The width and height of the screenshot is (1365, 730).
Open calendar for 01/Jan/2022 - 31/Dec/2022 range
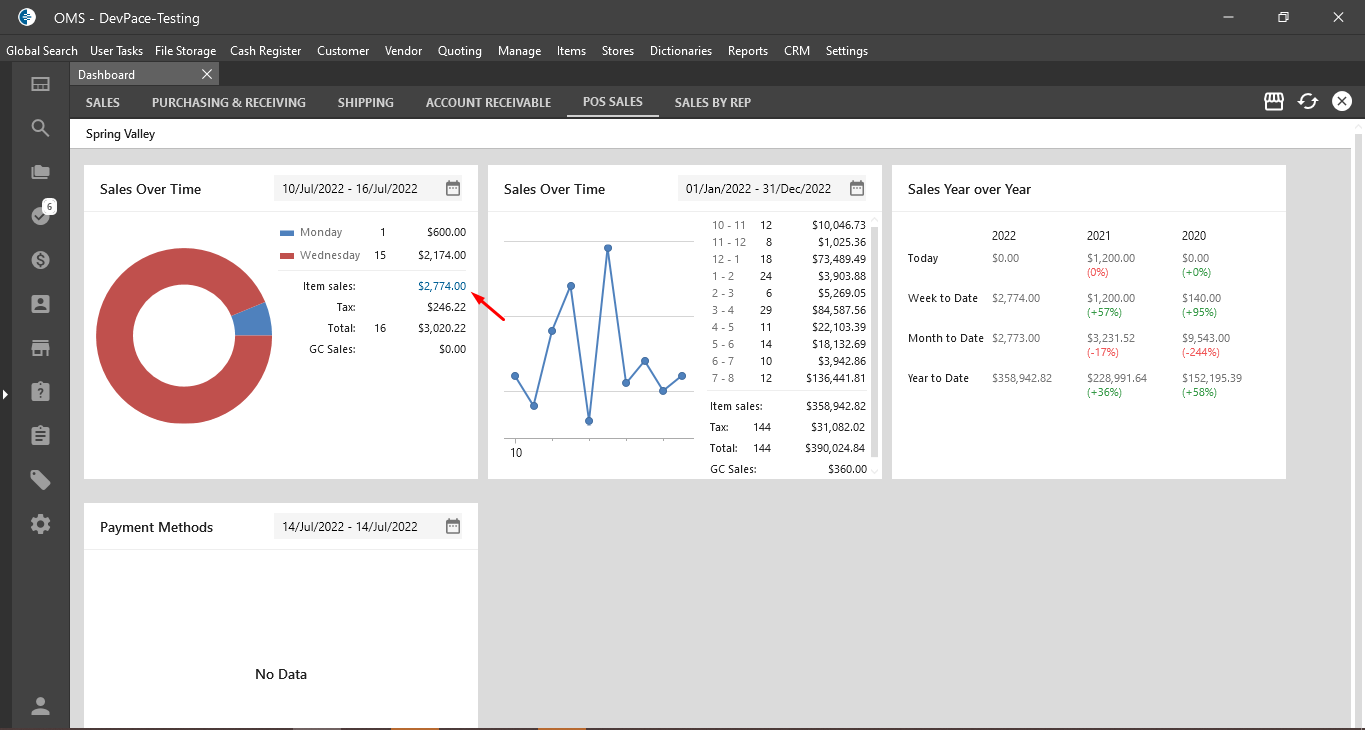[857, 188]
